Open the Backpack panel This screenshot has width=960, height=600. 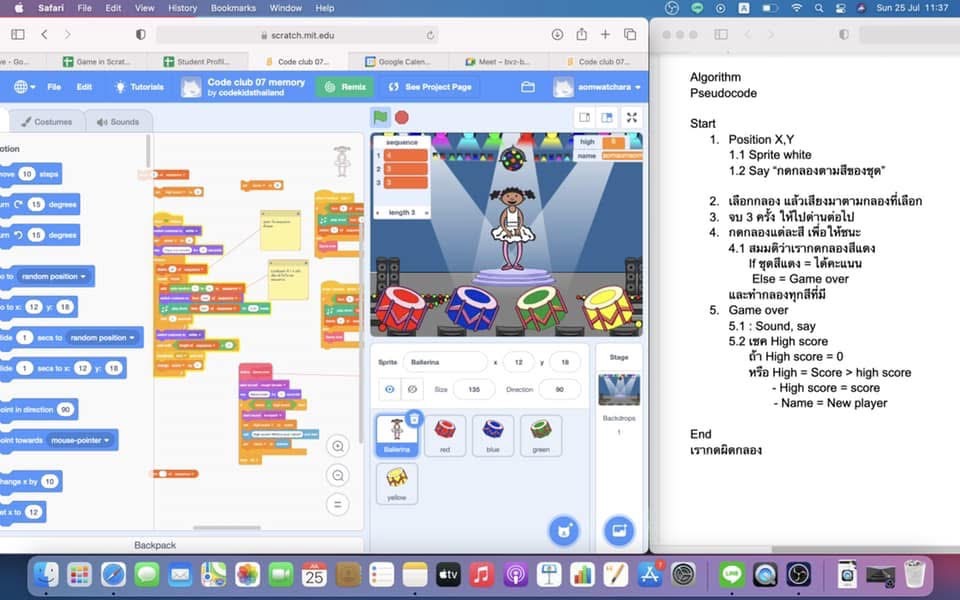(x=155, y=545)
